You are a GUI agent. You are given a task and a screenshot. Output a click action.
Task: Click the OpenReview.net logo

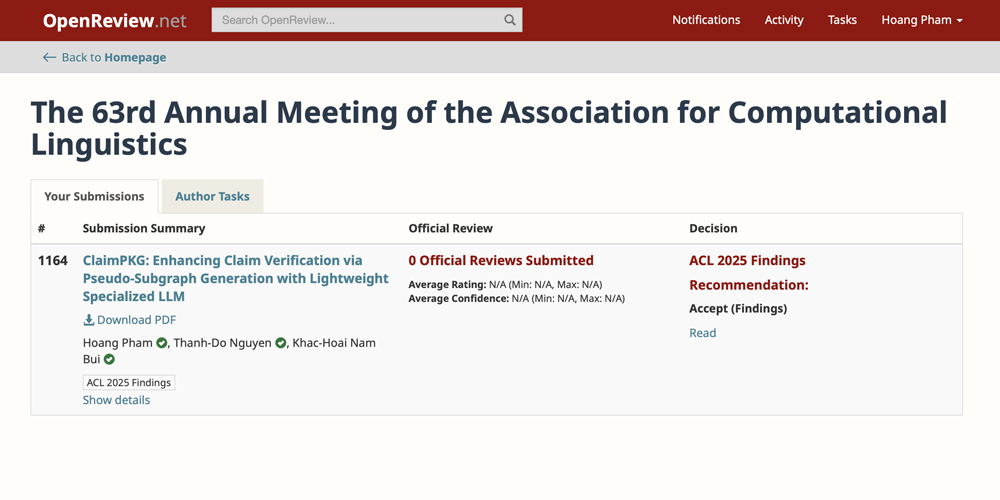115,20
